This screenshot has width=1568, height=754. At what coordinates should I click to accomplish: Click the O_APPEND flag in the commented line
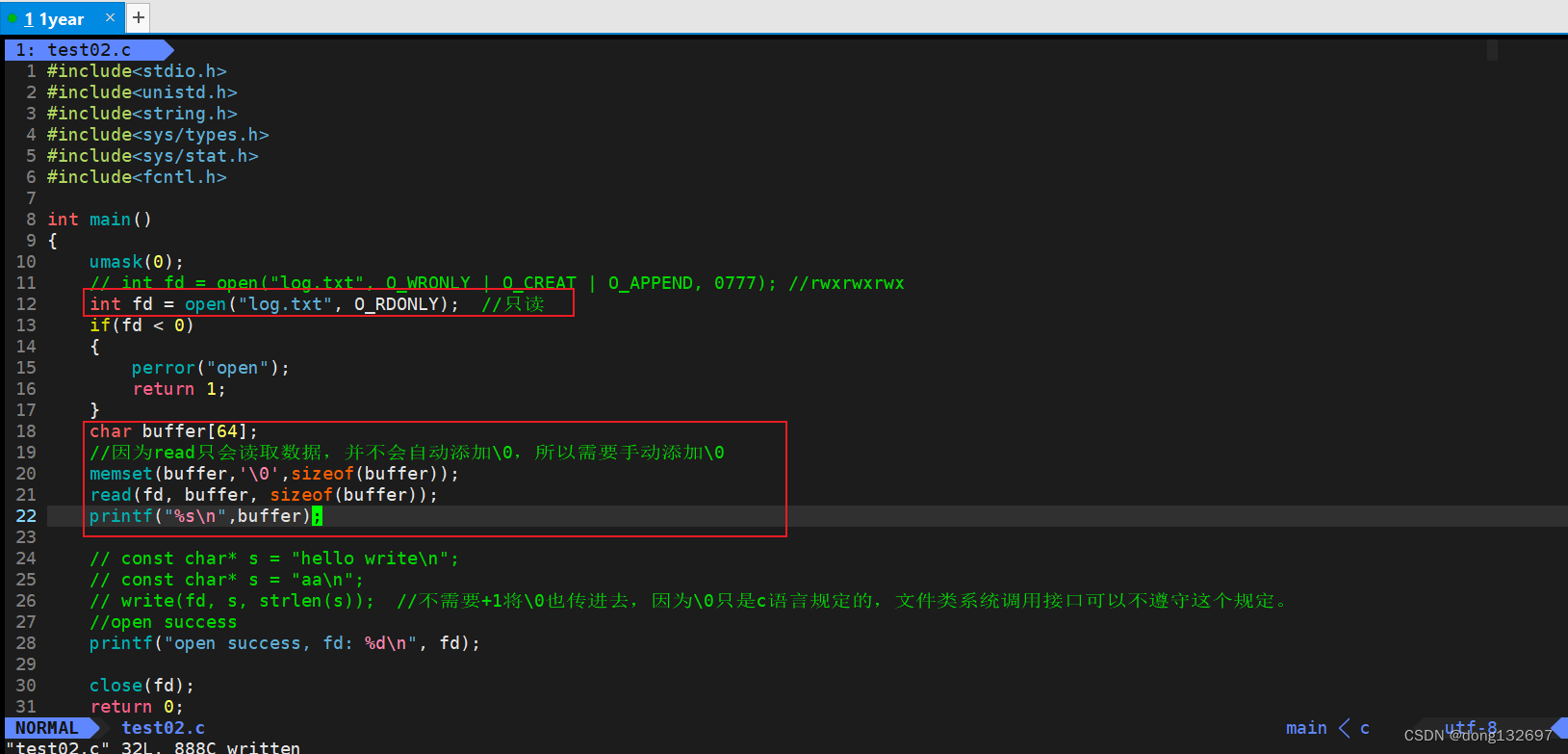651,283
